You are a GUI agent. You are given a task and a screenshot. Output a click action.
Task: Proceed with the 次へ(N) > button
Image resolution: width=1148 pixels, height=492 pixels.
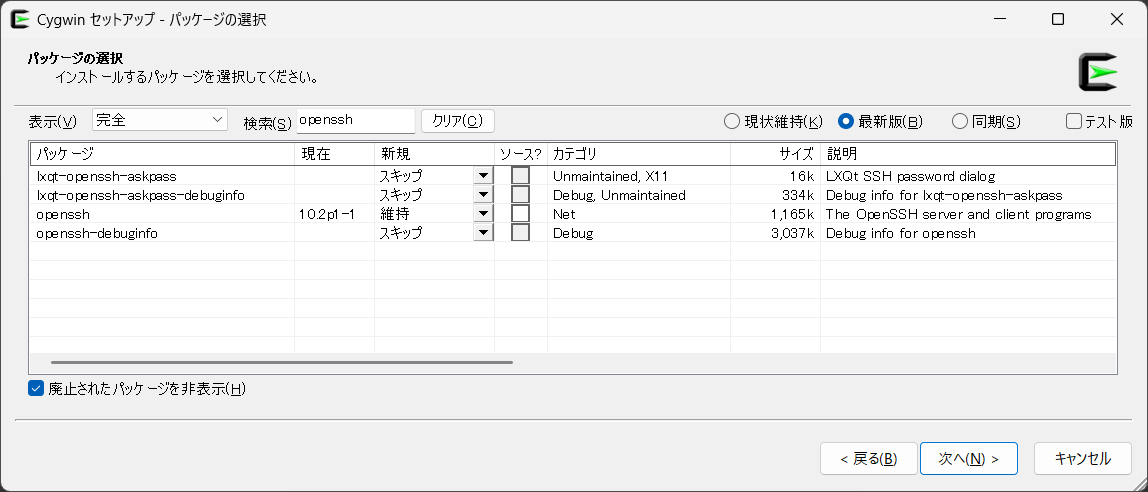click(x=969, y=459)
